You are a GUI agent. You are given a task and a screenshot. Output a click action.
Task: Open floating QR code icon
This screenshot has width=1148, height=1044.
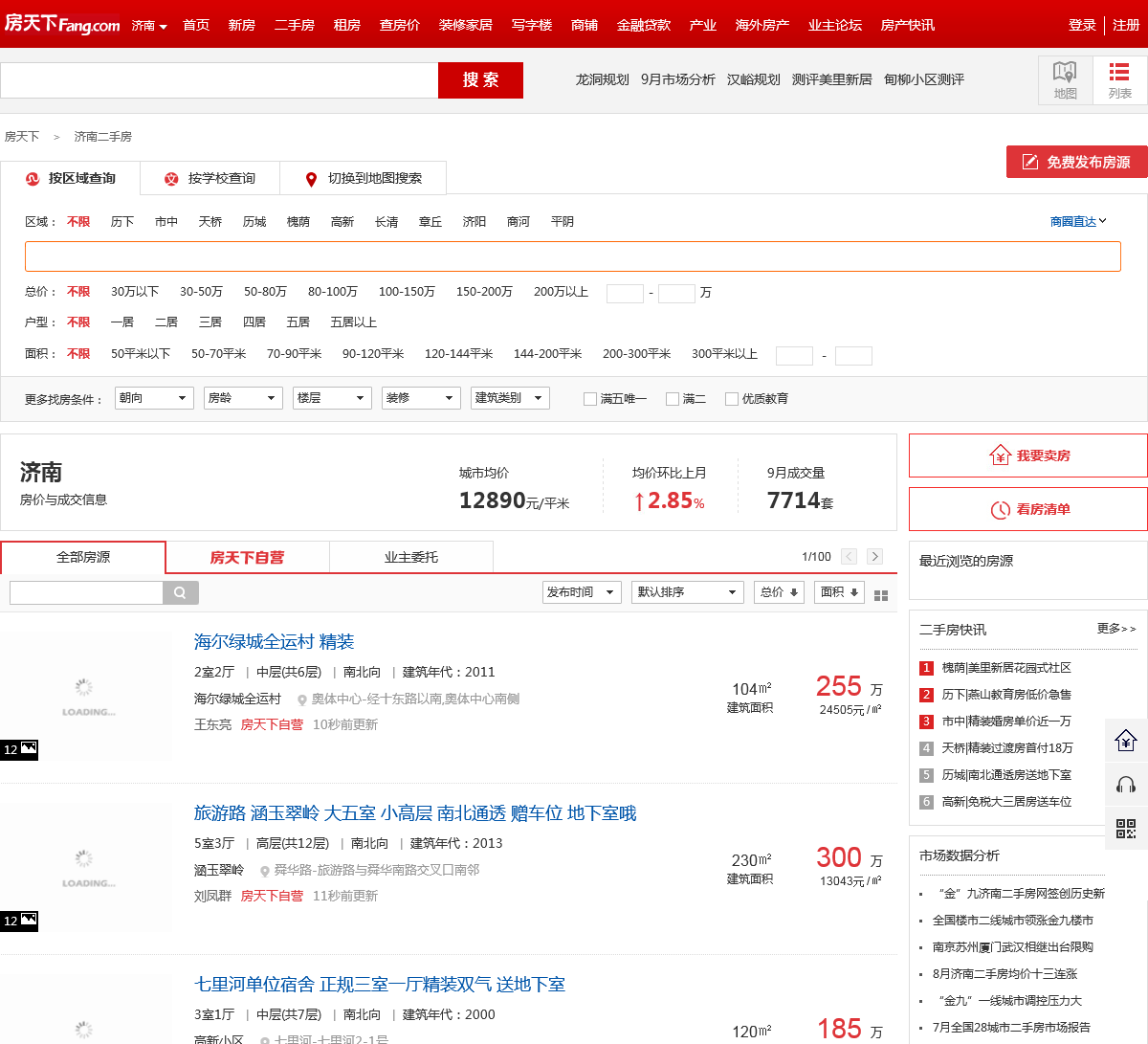pyautogui.click(x=1126, y=829)
